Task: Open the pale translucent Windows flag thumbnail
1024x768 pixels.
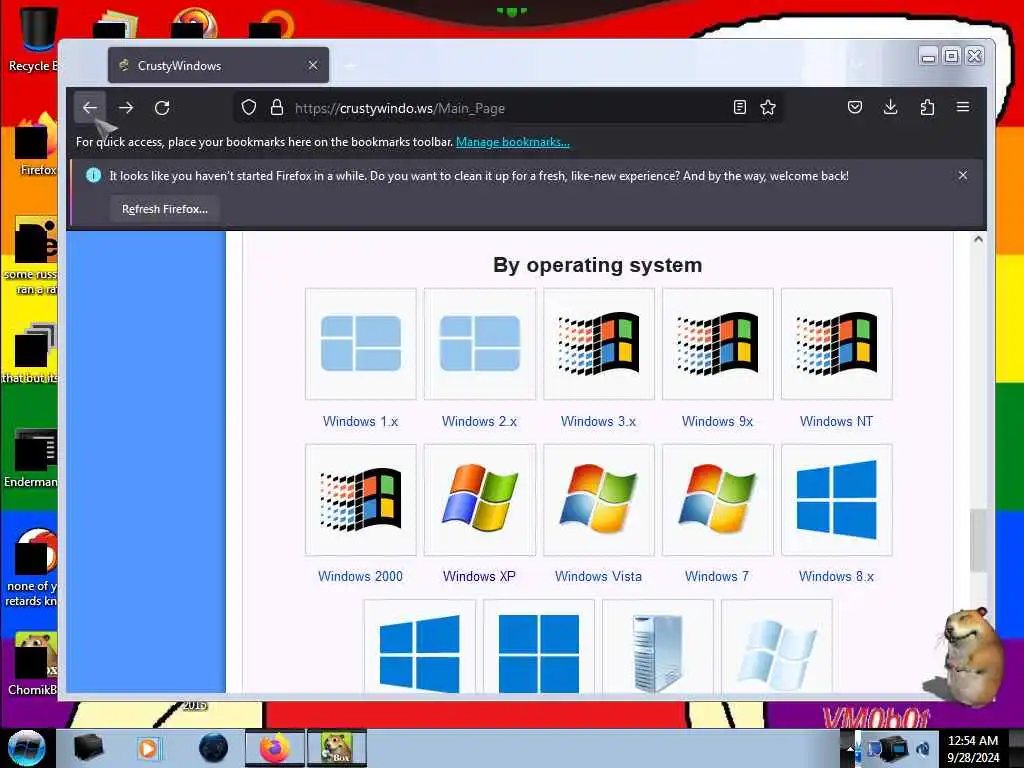Action: click(x=776, y=646)
